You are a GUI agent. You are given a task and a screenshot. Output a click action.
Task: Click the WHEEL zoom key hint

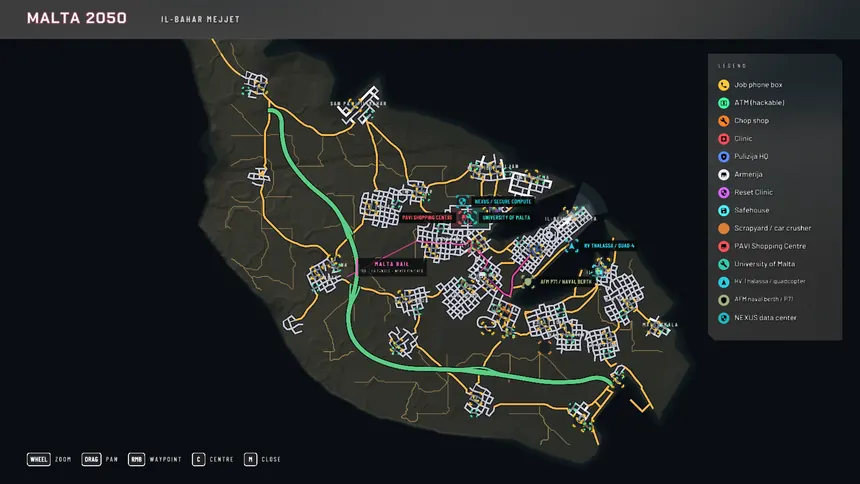(38, 459)
